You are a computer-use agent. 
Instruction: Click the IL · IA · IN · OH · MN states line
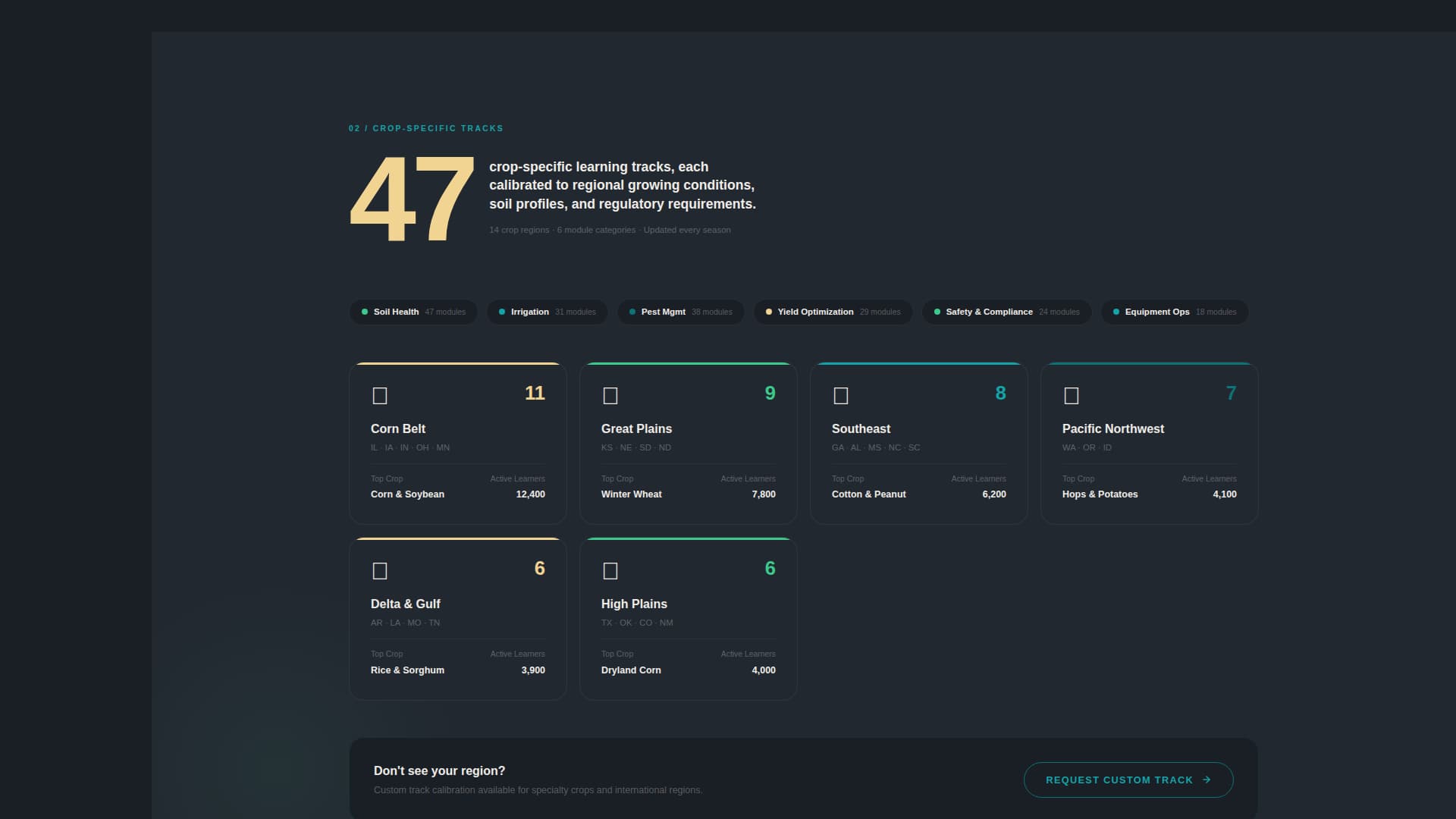click(410, 447)
